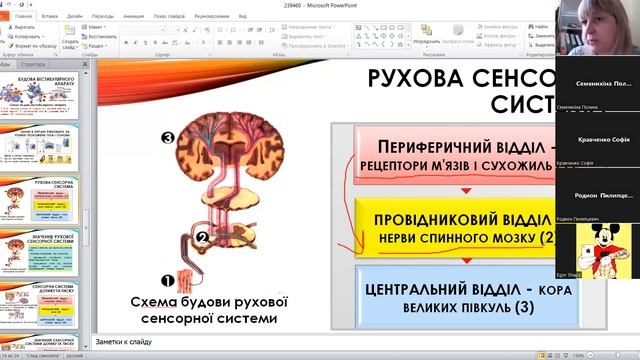Open the Анимация tab
The image size is (640, 360).
(133, 16)
